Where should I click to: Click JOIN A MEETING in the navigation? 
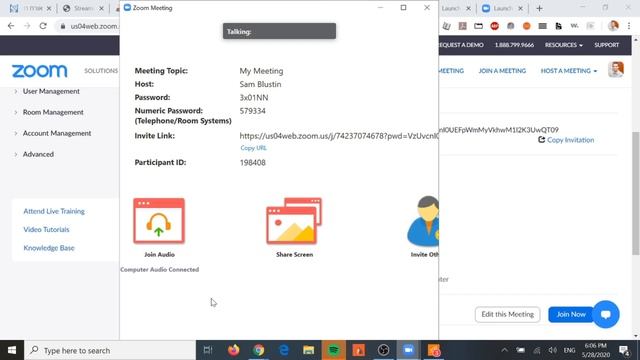click(502, 71)
